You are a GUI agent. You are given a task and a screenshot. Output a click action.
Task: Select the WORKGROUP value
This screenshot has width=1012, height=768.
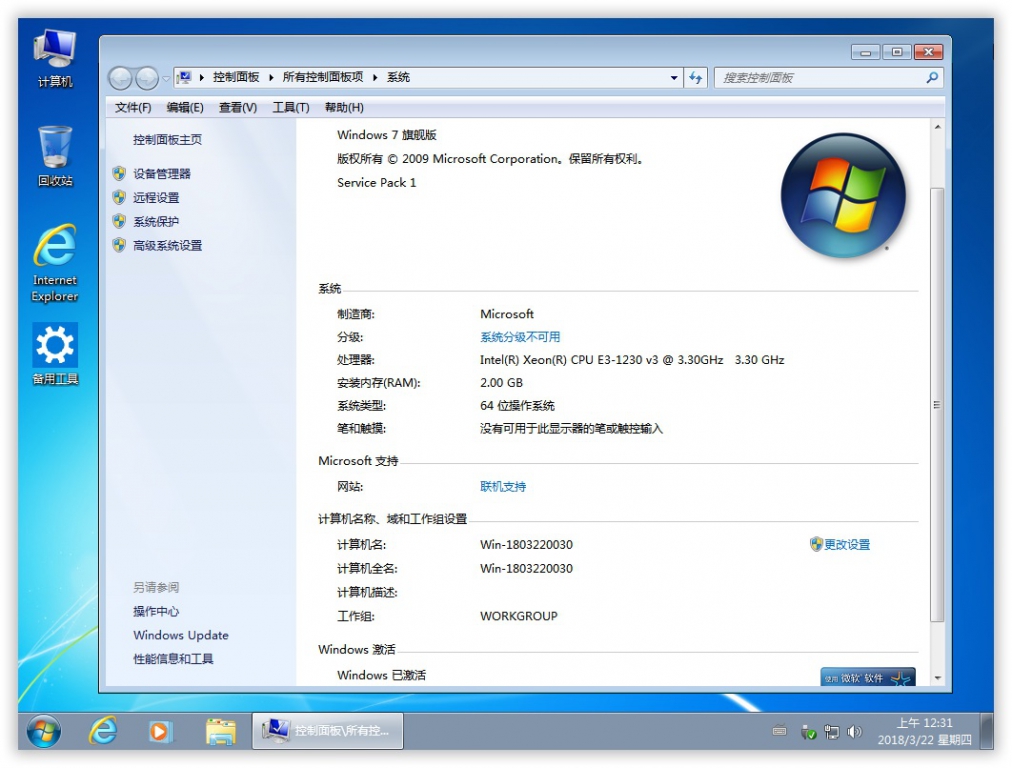point(519,616)
